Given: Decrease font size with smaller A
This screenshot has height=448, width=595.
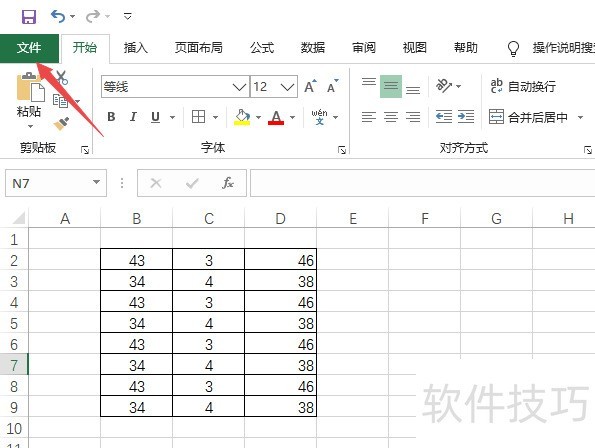Looking at the screenshot, I should 332,87.
